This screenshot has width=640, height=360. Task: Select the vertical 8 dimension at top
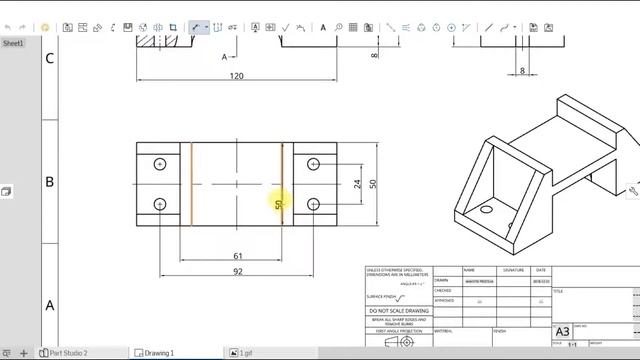click(374, 55)
